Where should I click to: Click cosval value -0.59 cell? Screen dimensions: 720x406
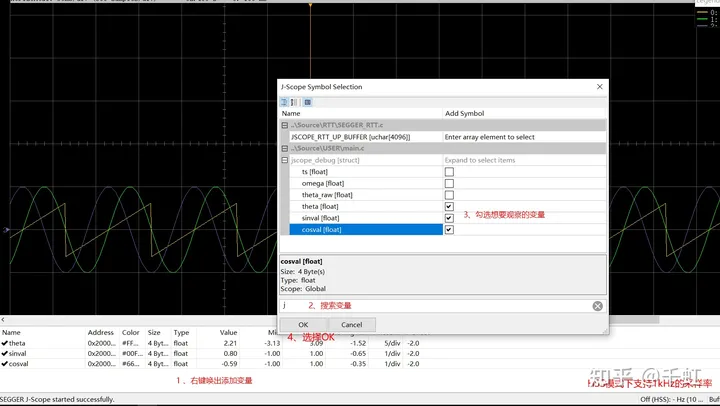228,364
